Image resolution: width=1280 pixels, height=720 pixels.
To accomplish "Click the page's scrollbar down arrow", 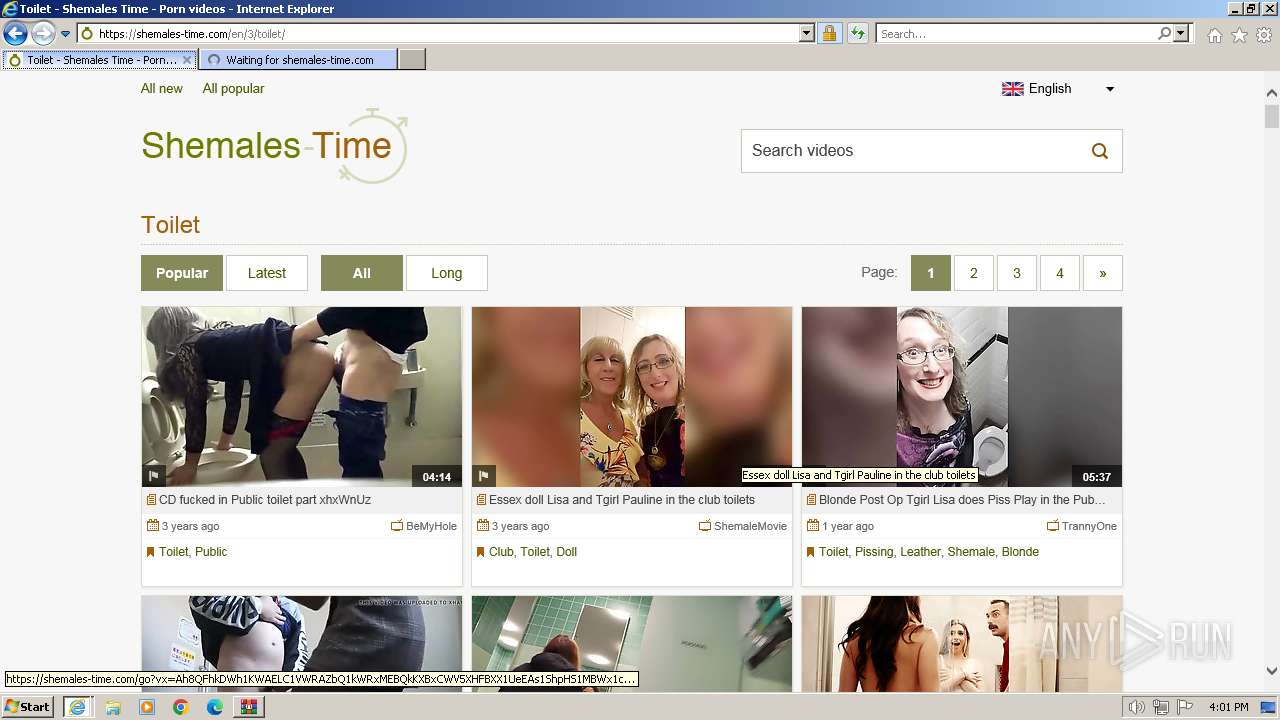I will coord(1272,671).
